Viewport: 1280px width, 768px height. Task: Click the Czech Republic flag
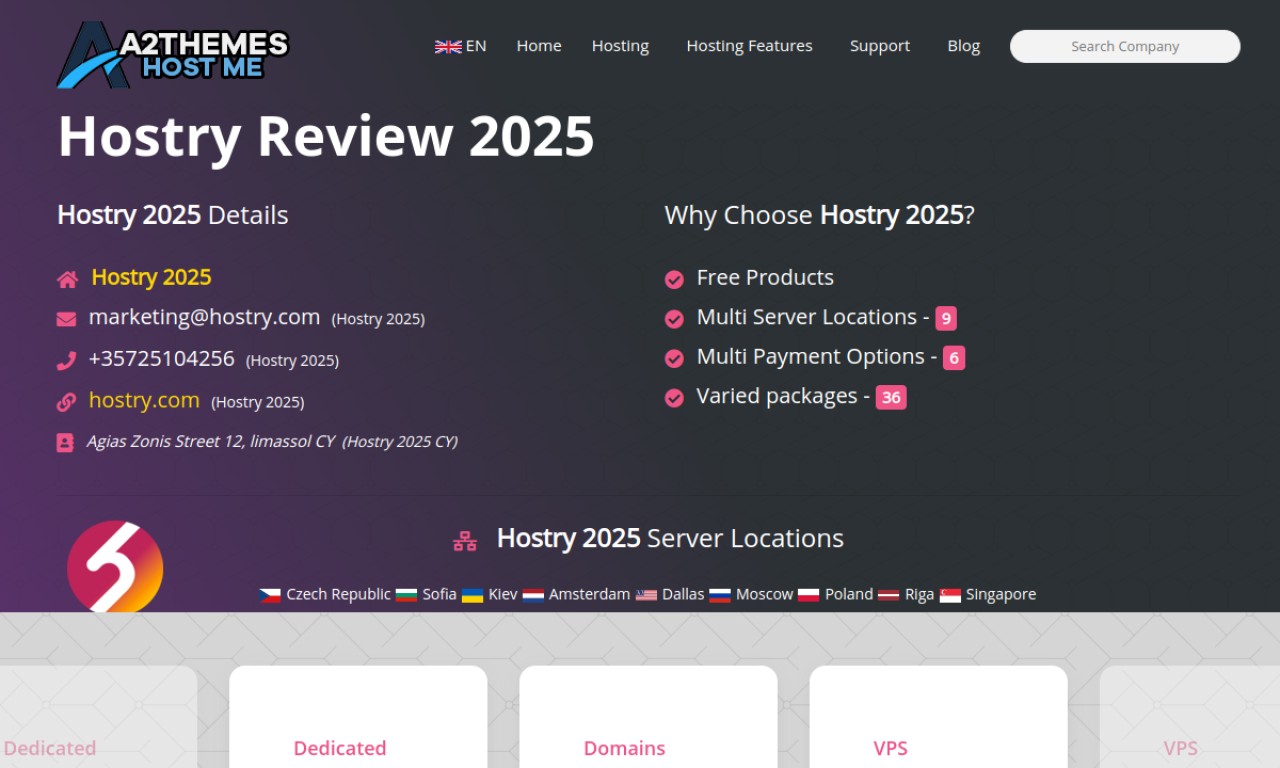pos(270,595)
